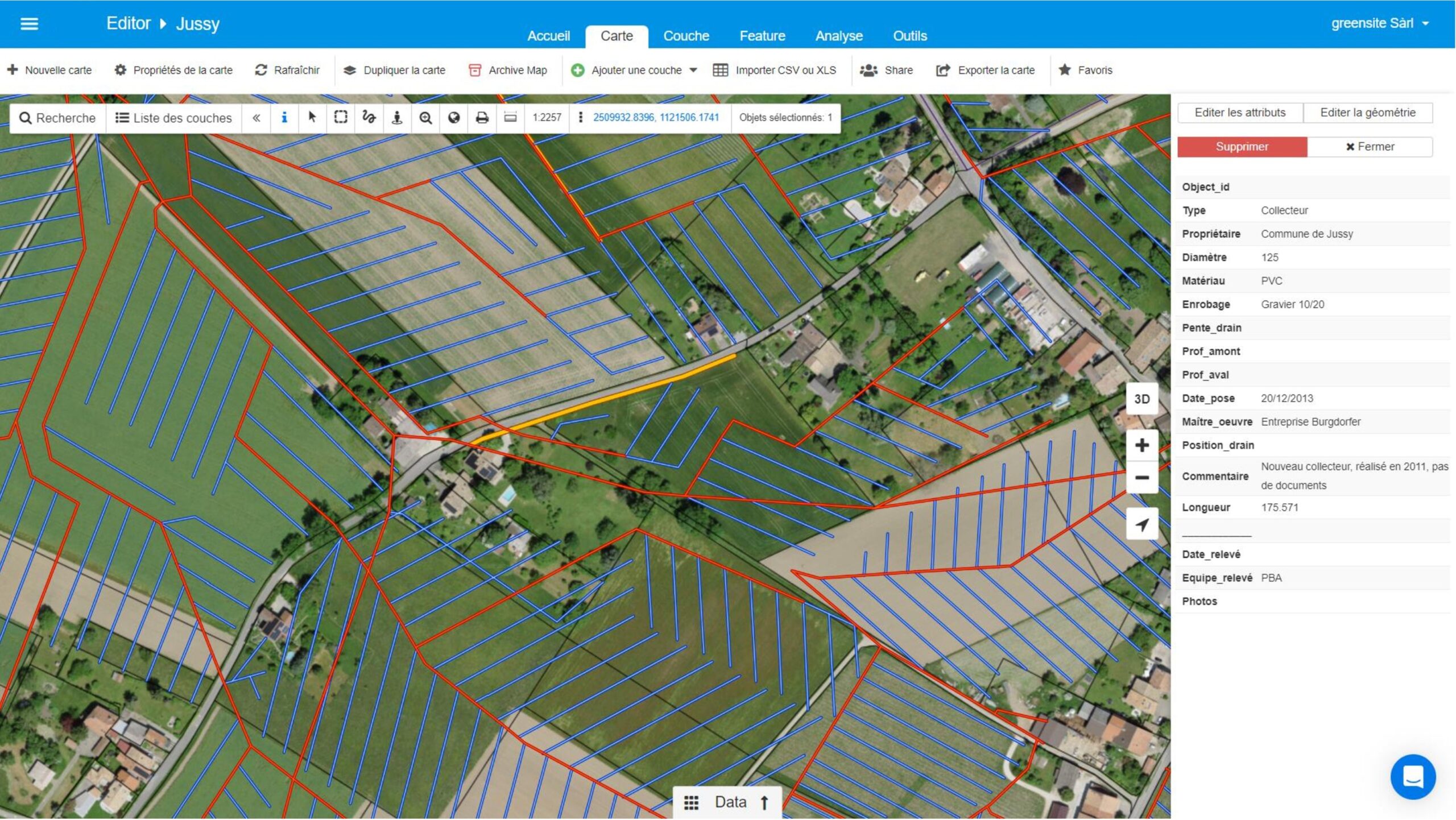Expand Data panel with up arrow
This screenshot has height=820, width=1456.
point(765,802)
